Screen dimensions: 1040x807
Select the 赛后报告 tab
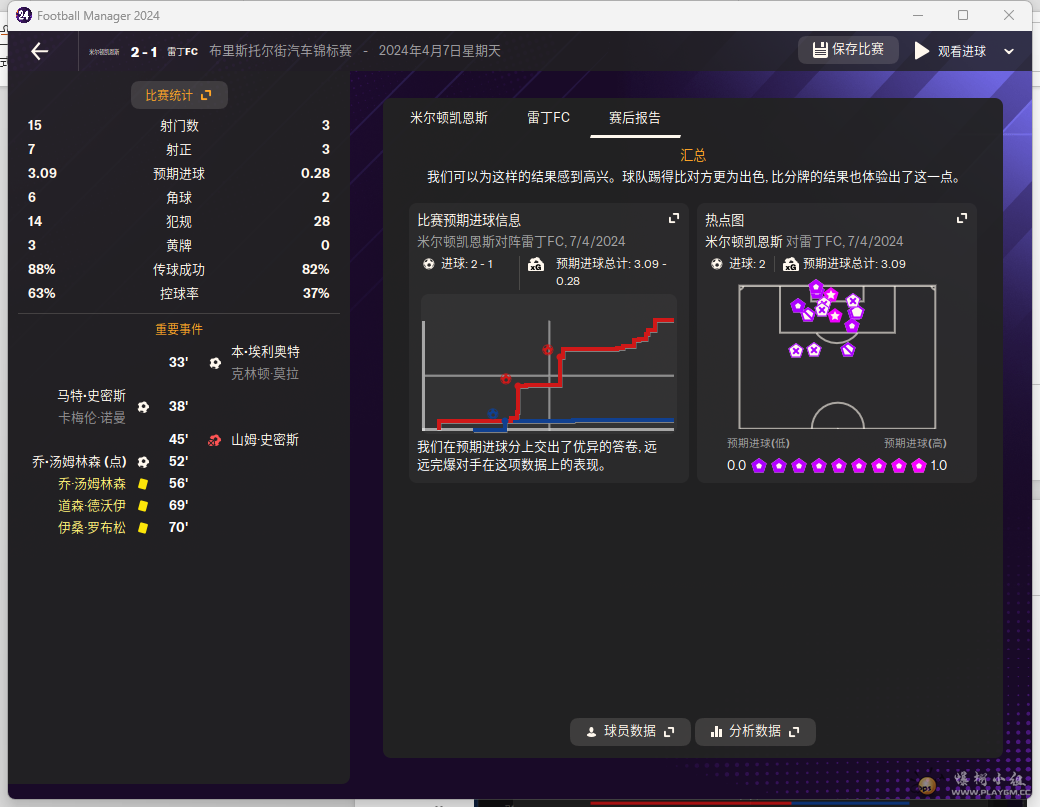(635, 118)
